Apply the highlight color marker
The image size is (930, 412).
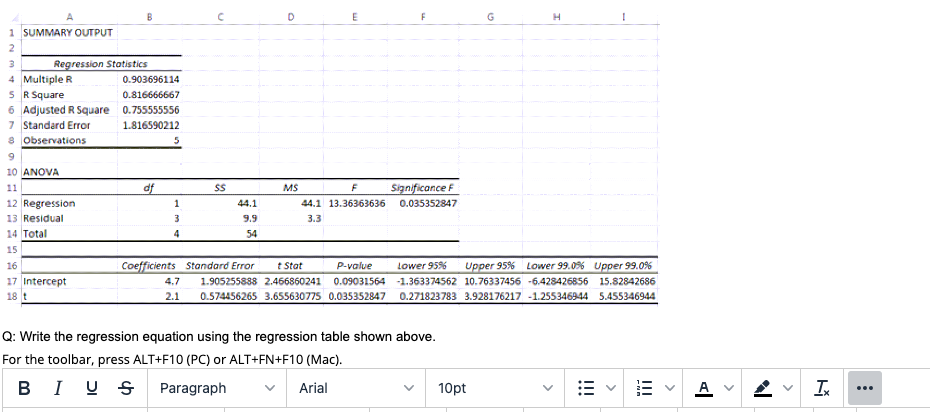point(762,388)
